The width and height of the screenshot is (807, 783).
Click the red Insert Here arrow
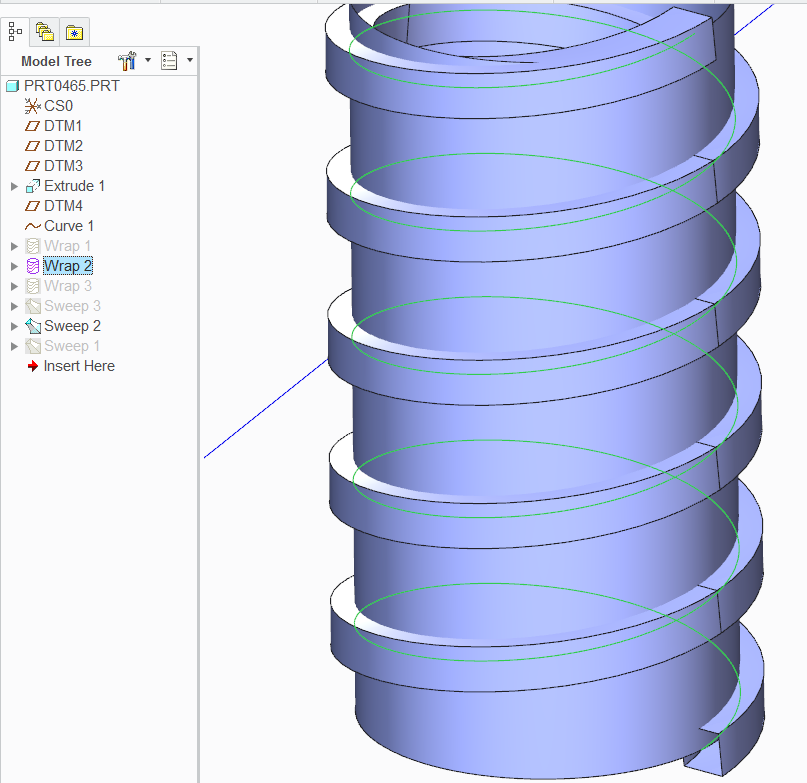pyautogui.click(x=32, y=366)
